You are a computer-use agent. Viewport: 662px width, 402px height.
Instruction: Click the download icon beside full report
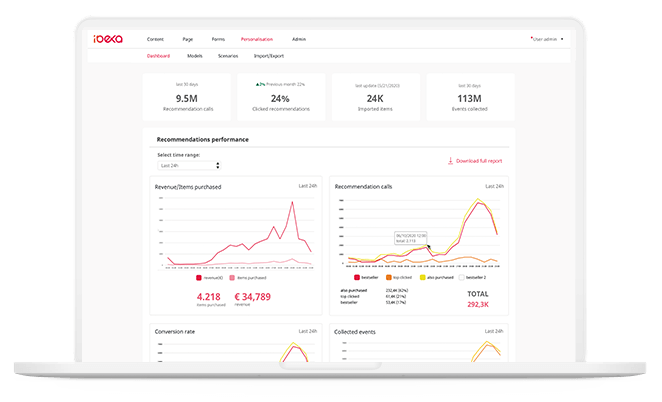point(450,161)
